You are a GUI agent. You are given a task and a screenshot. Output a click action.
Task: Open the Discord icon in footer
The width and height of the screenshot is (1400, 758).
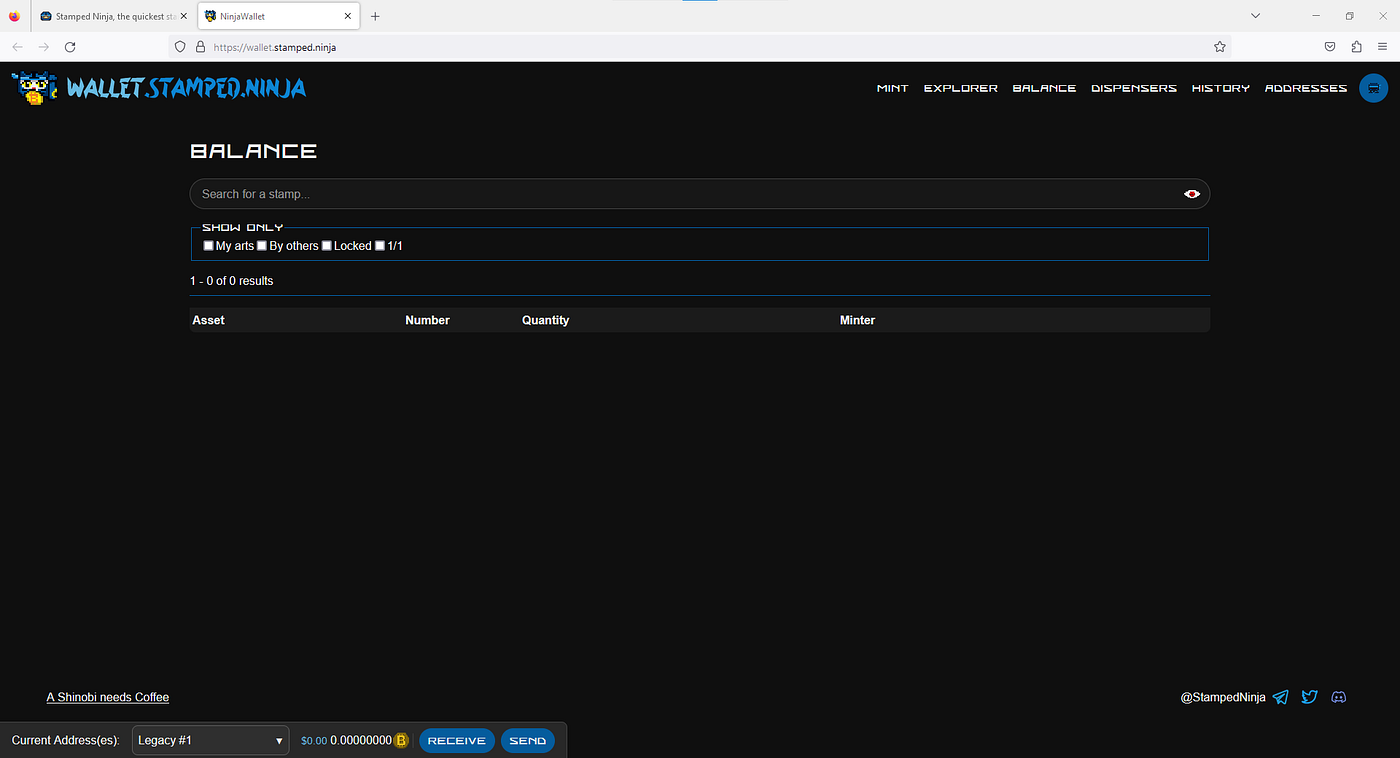(x=1339, y=697)
